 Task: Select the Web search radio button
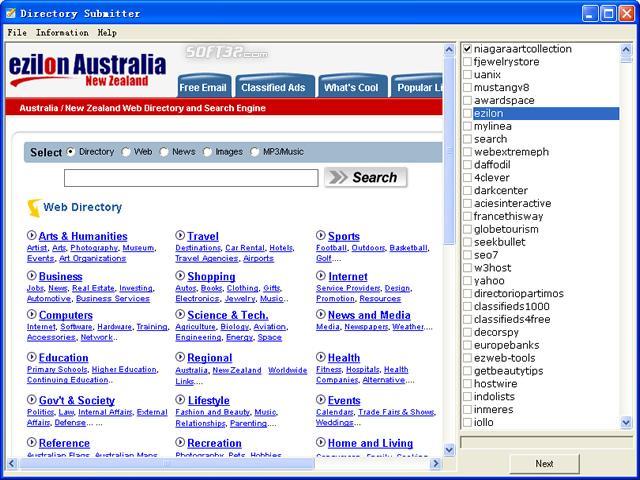tap(126, 152)
